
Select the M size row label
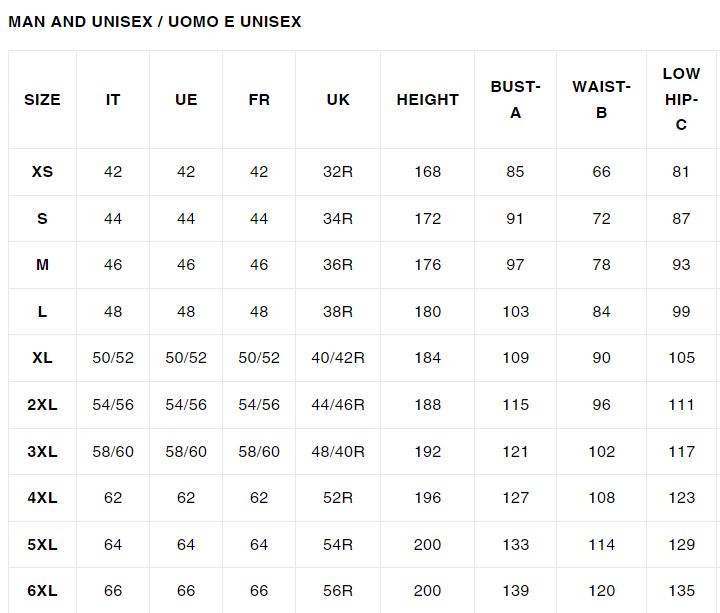click(x=42, y=265)
